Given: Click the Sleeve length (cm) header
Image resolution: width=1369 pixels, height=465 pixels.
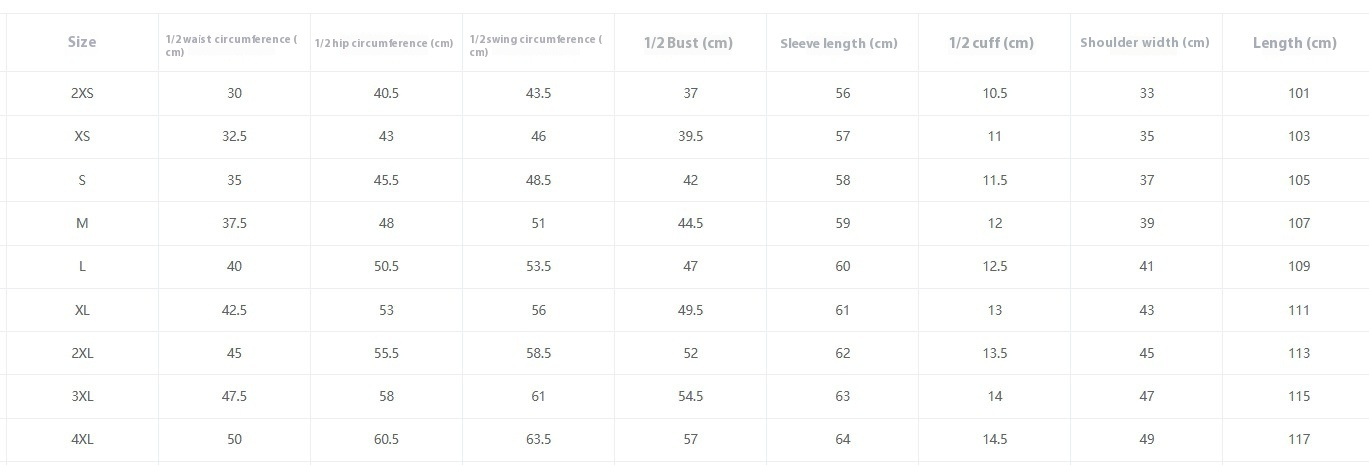Looking at the screenshot, I should click(x=839, y=43).
